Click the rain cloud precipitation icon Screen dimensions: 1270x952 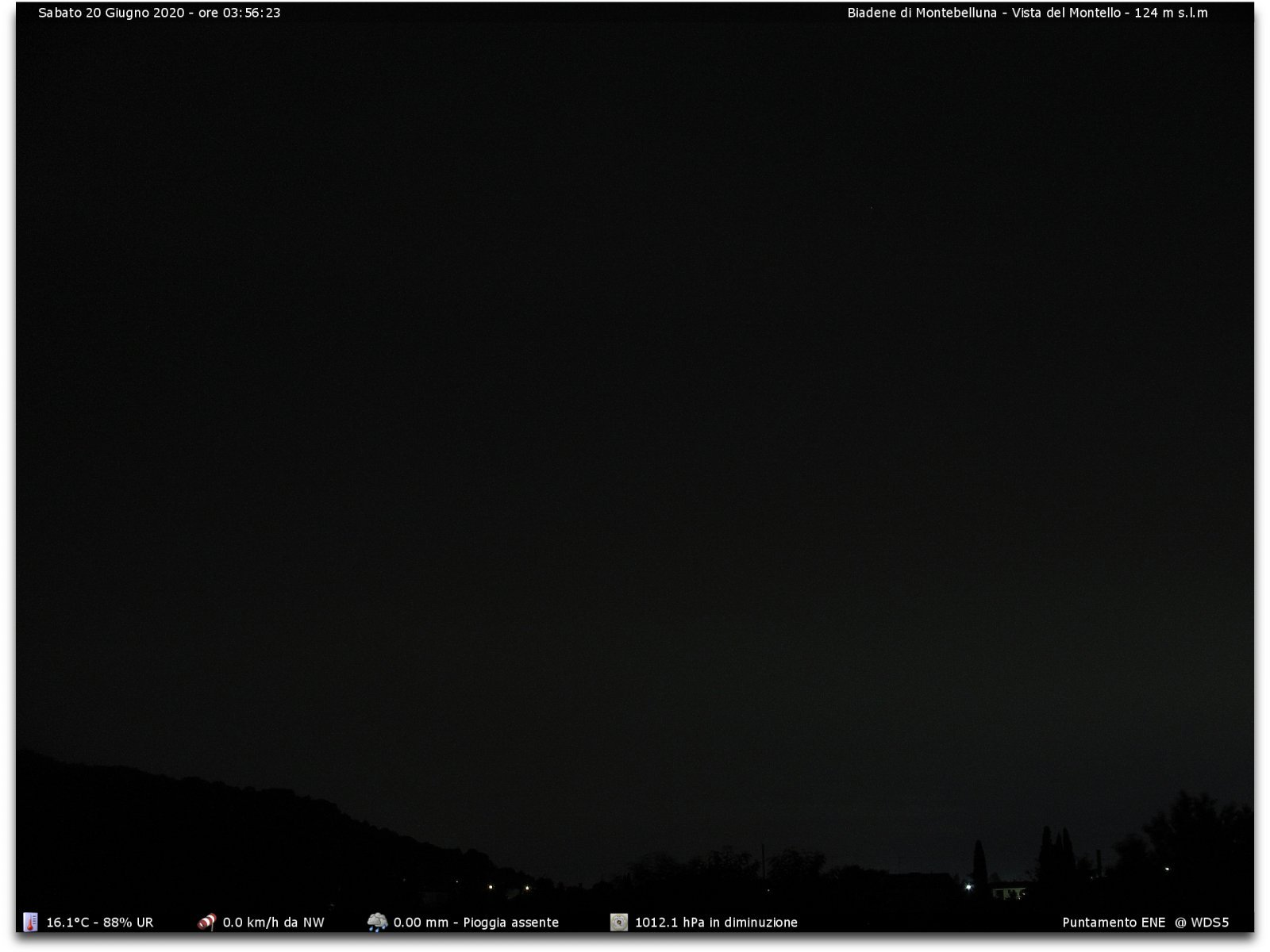click(x=377, y=922)
